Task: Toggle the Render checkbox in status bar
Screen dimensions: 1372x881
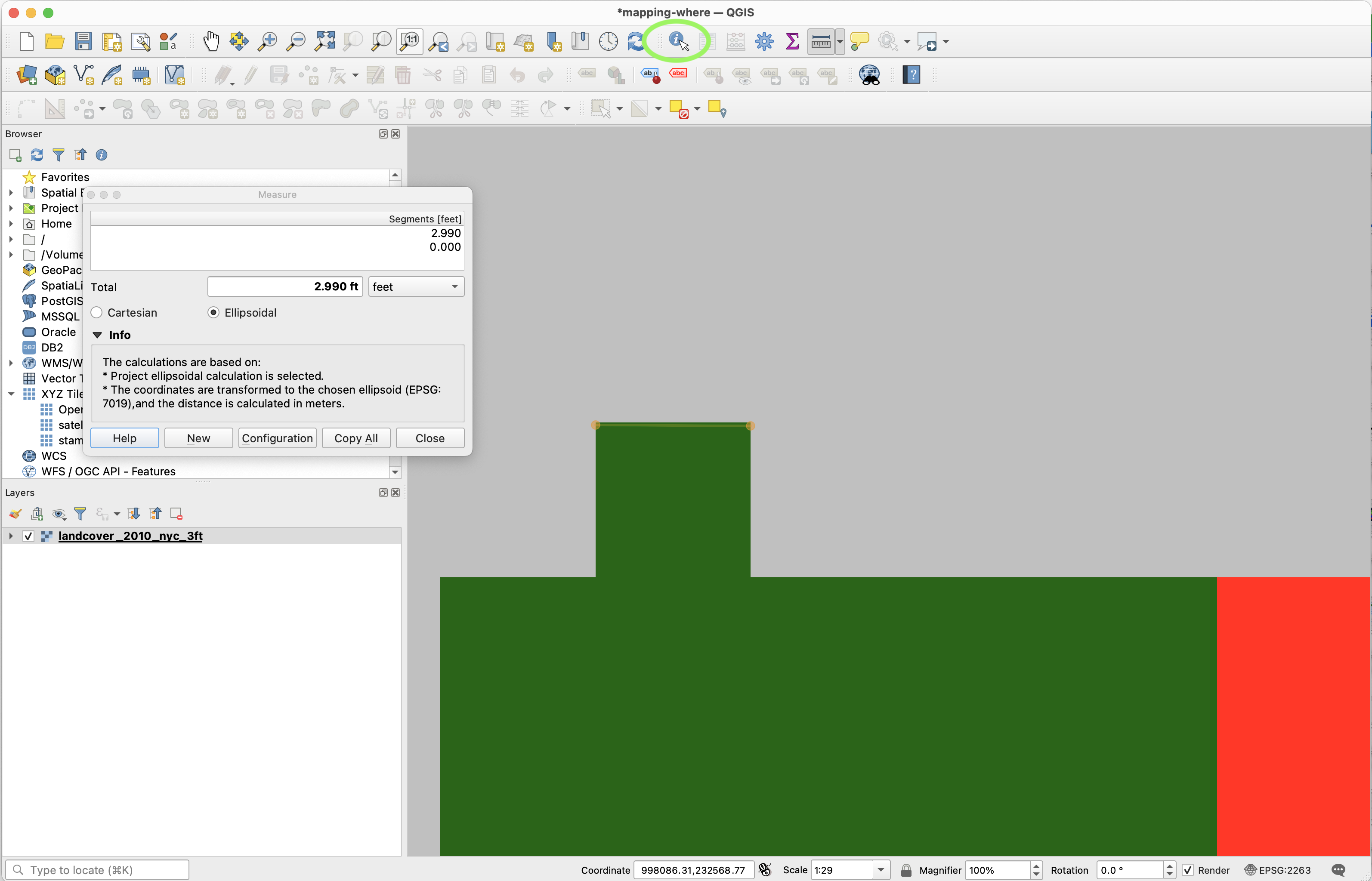Action: coord(1188,870)
